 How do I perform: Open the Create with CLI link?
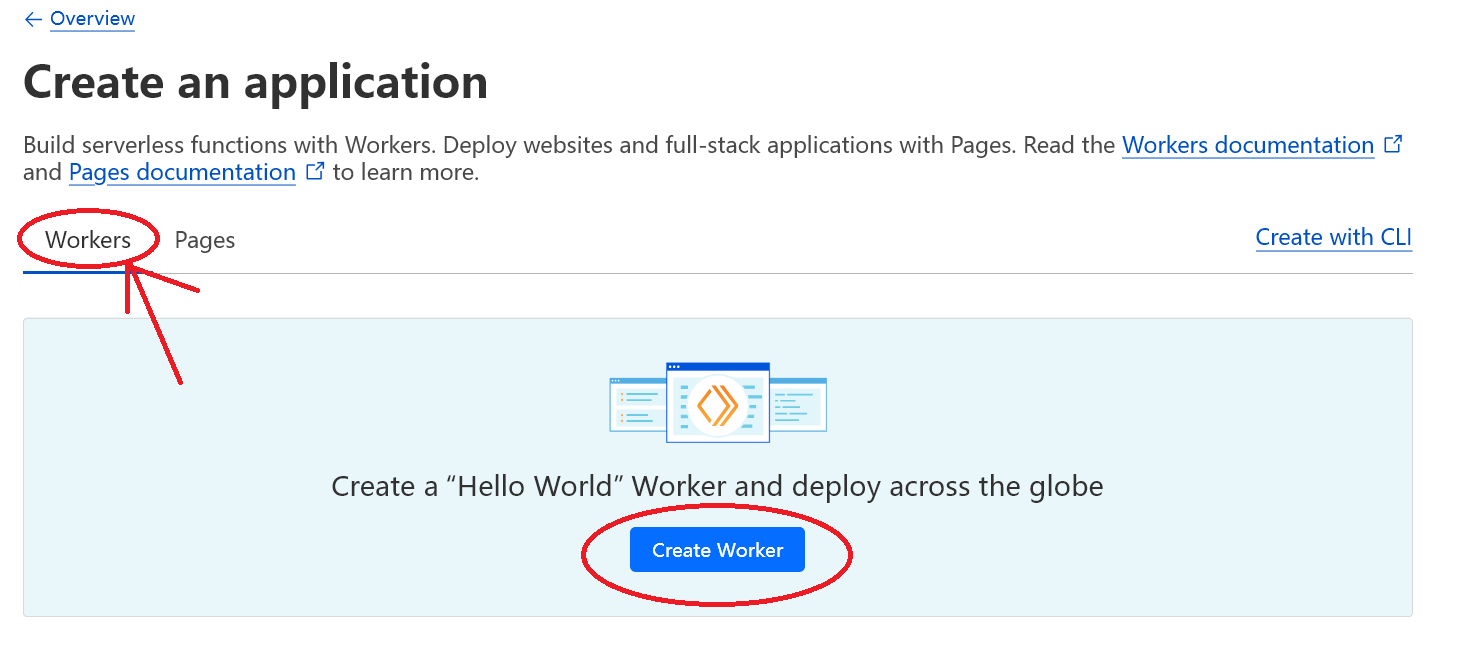[x=1334, y=237]
